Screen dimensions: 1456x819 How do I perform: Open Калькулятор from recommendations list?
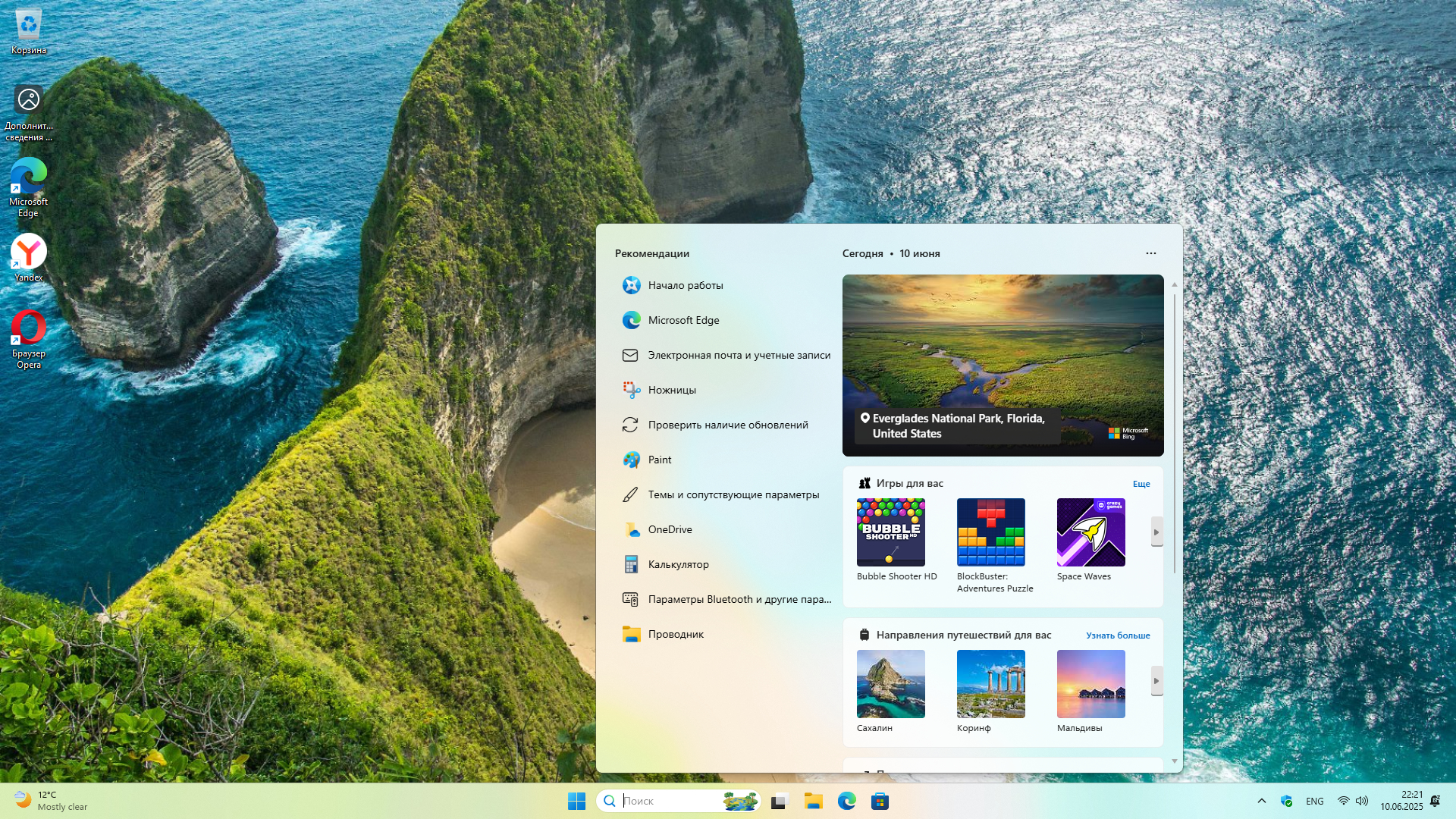[x=678, y=564]
